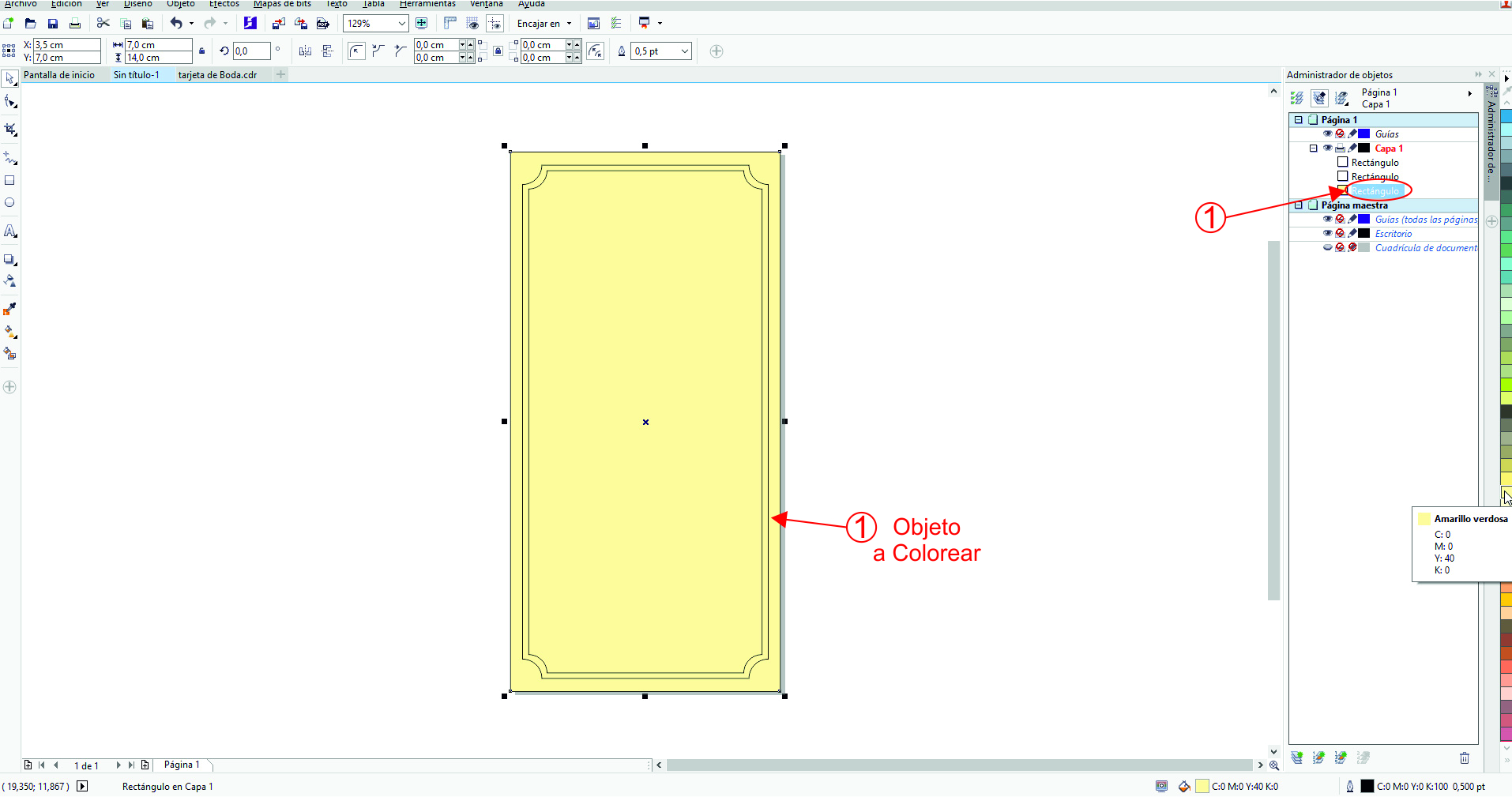
Task: Click the Publish to PDF icon
Action: tap(323, 24)
